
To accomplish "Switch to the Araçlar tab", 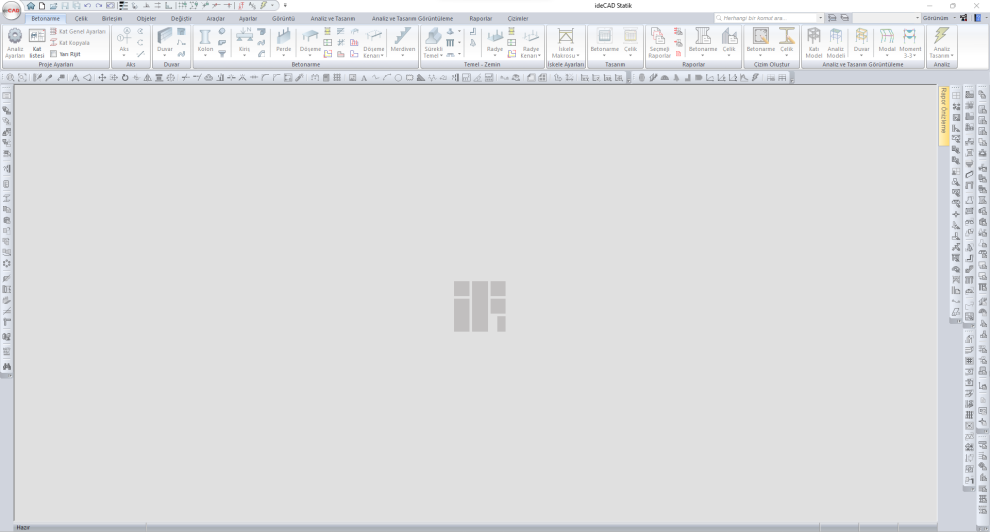I will [x=215, y=18].
